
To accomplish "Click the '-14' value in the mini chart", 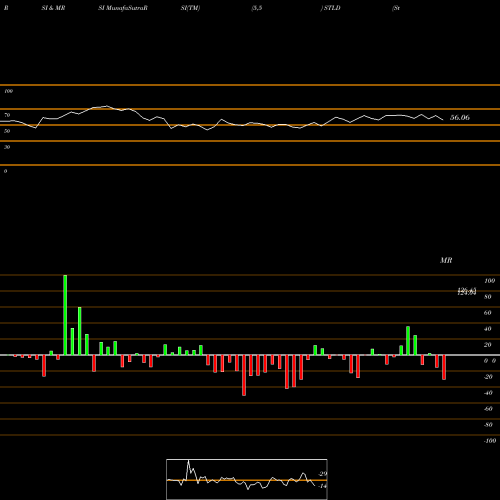I will (x=322, y=486).
